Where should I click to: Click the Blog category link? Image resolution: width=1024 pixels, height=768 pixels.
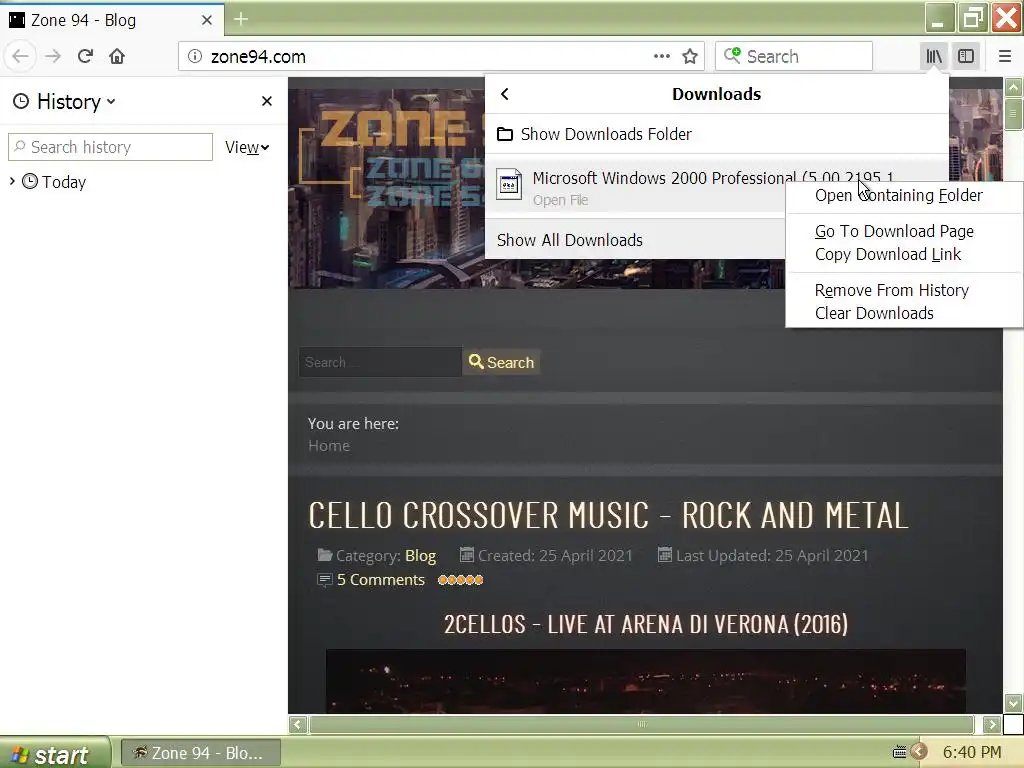tap(420, 556)
